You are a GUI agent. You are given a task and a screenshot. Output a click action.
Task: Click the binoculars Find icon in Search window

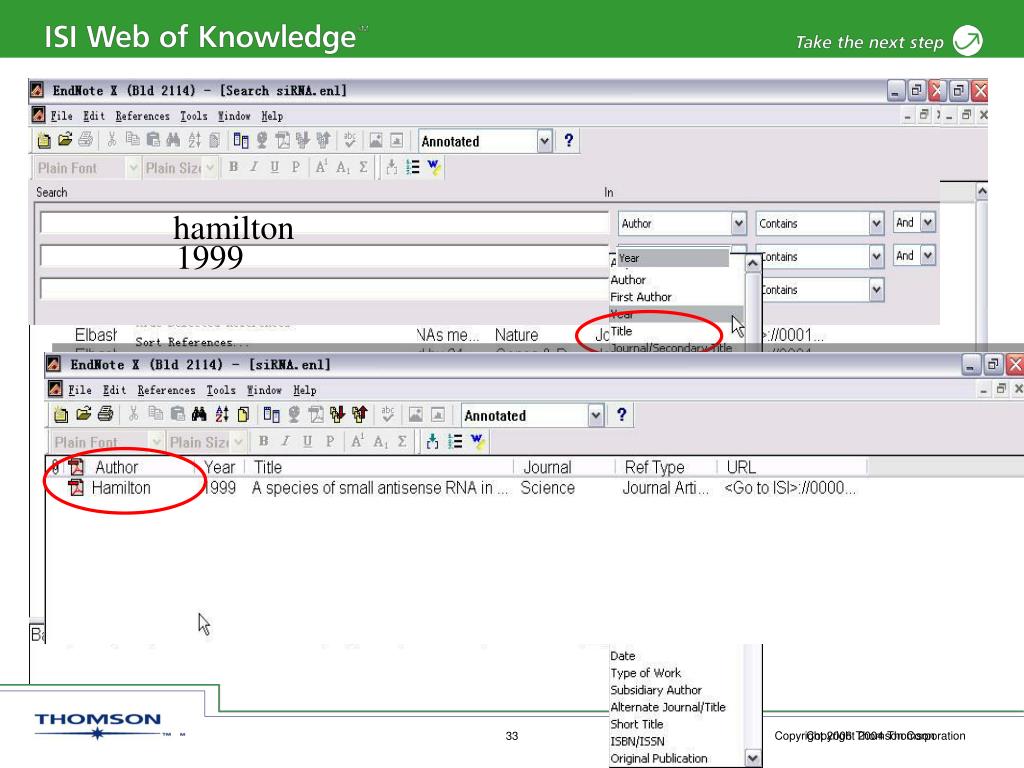(x=173, y=140)
